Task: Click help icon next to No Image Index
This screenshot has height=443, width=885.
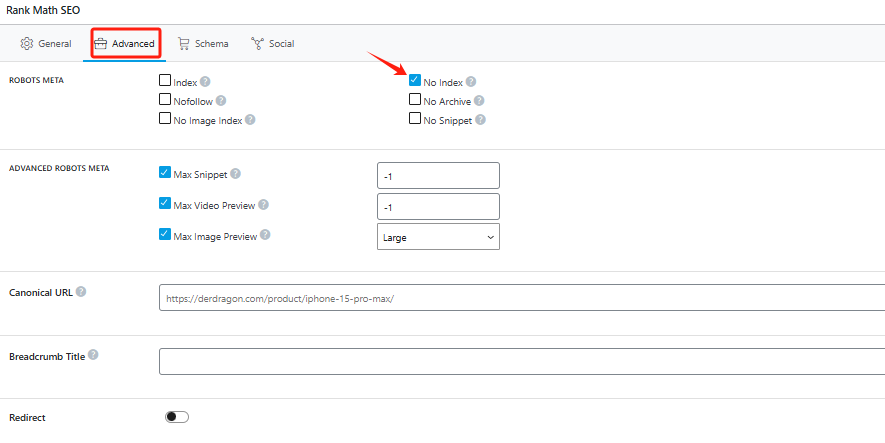Action: (x=250, y=120)
